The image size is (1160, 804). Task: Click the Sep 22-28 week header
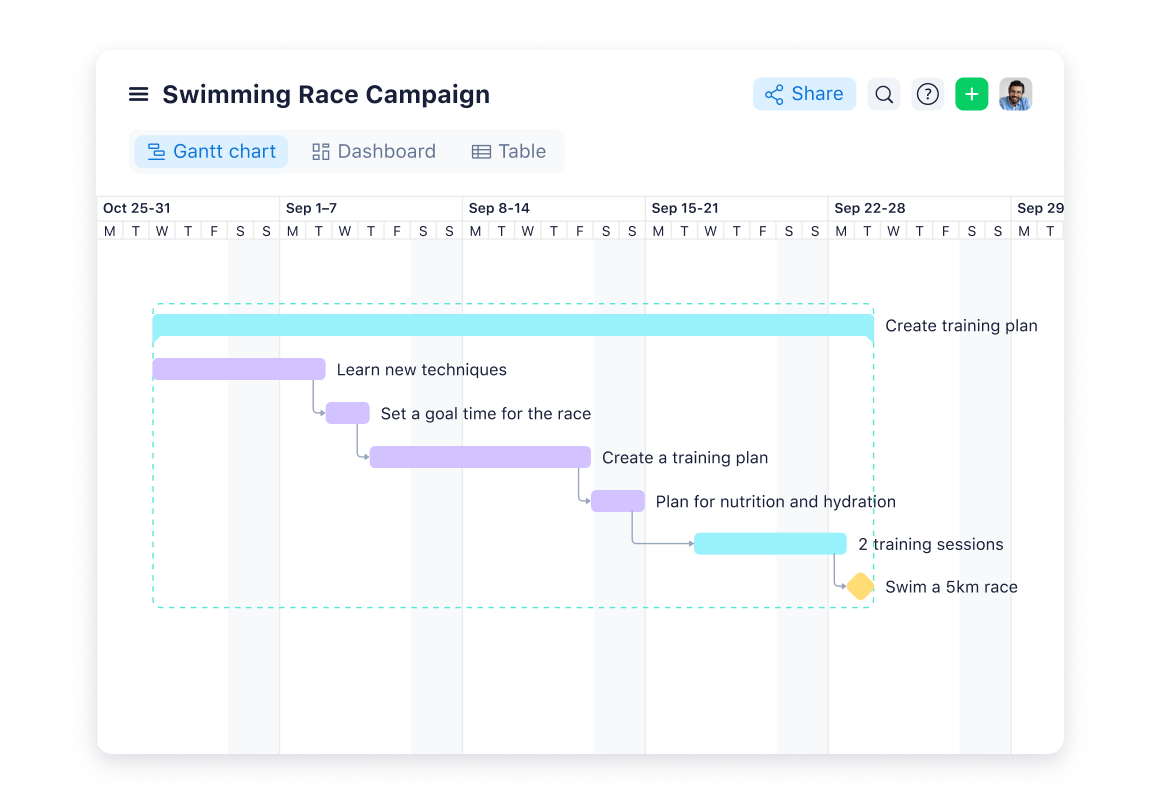click(x=869, y=208)
